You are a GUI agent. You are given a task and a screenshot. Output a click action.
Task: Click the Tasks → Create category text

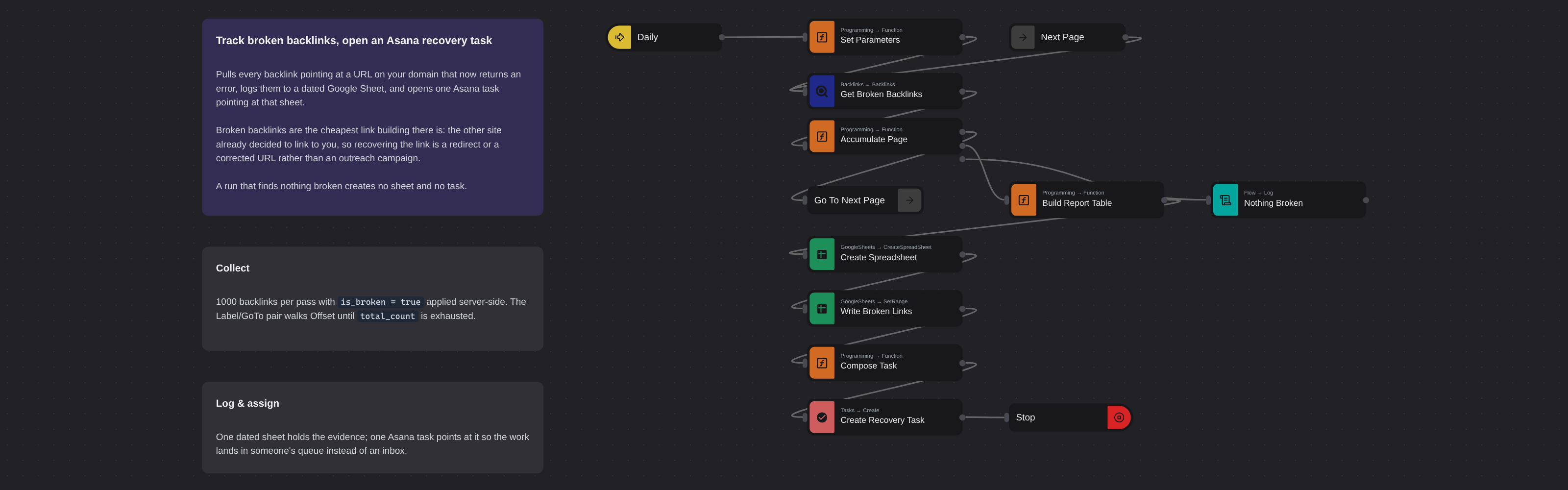click(x=859, y=410)
